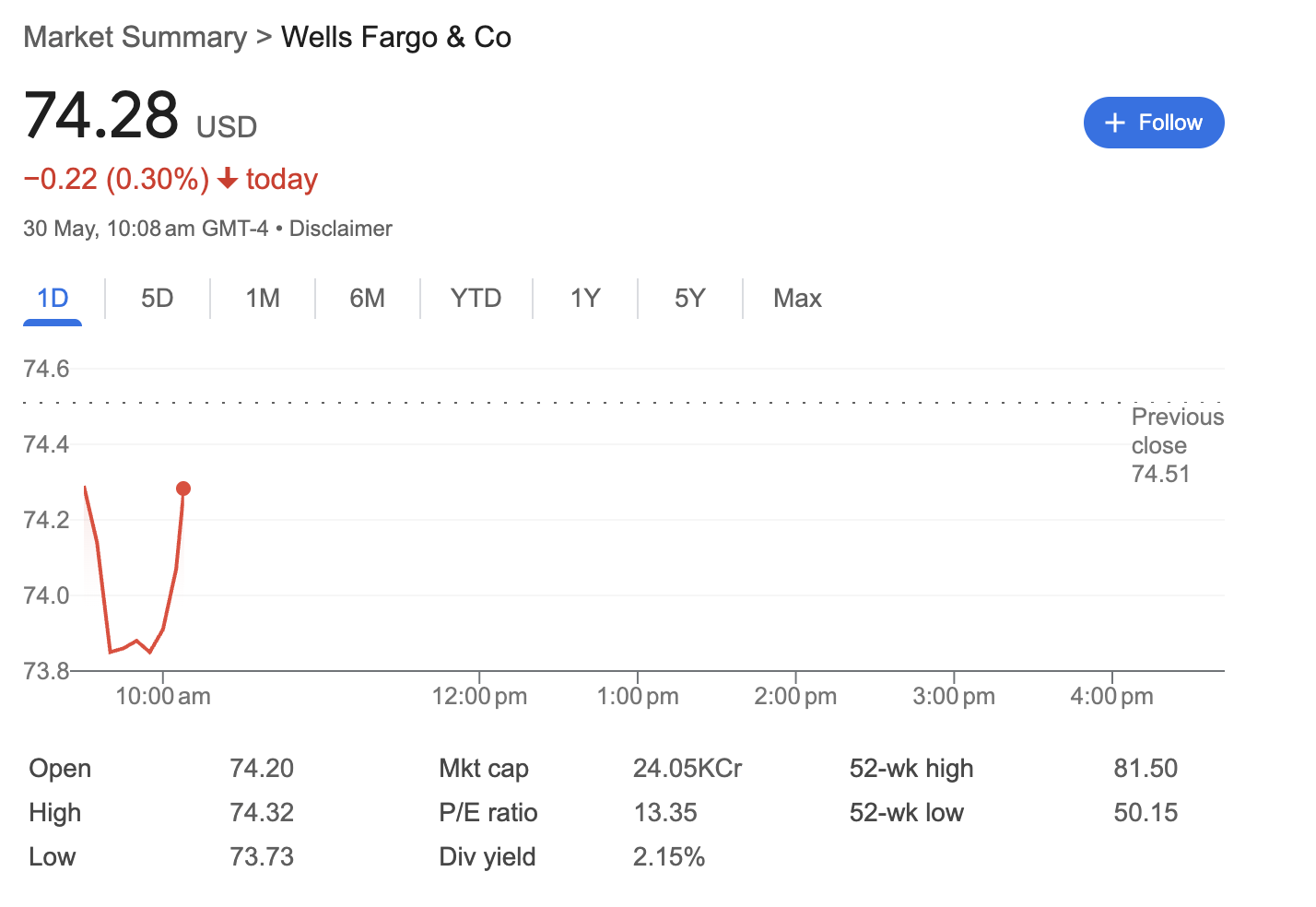Follow Wells Fargo & Co stock
Screen dimensions: 1316x907
pos(1154,123)
